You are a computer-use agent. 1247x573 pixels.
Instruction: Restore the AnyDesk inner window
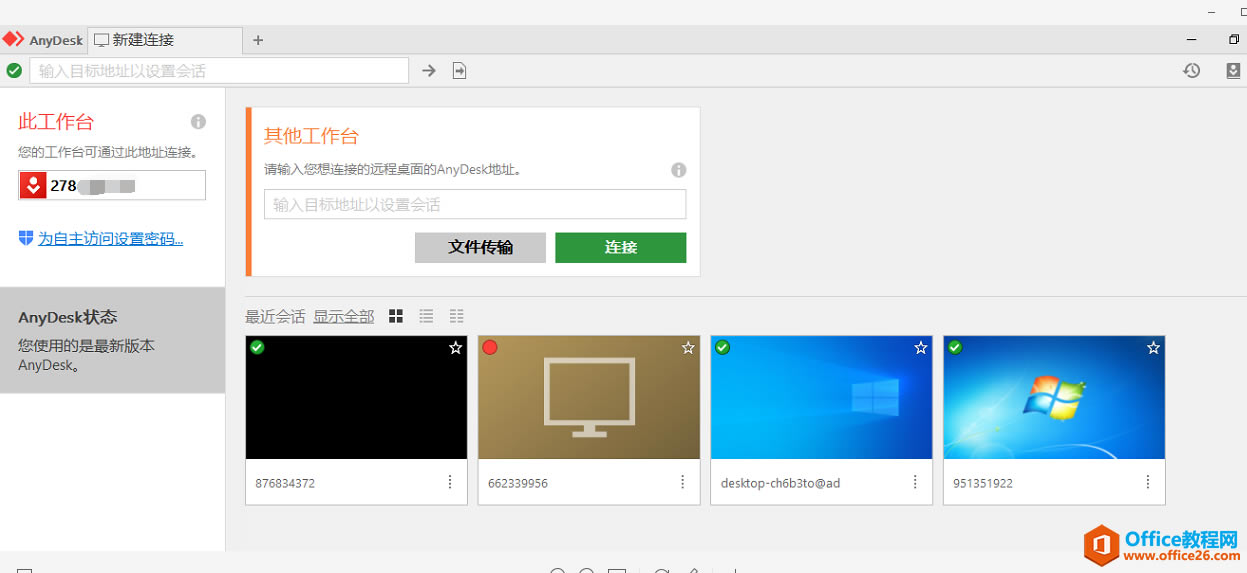(1234, 40)
